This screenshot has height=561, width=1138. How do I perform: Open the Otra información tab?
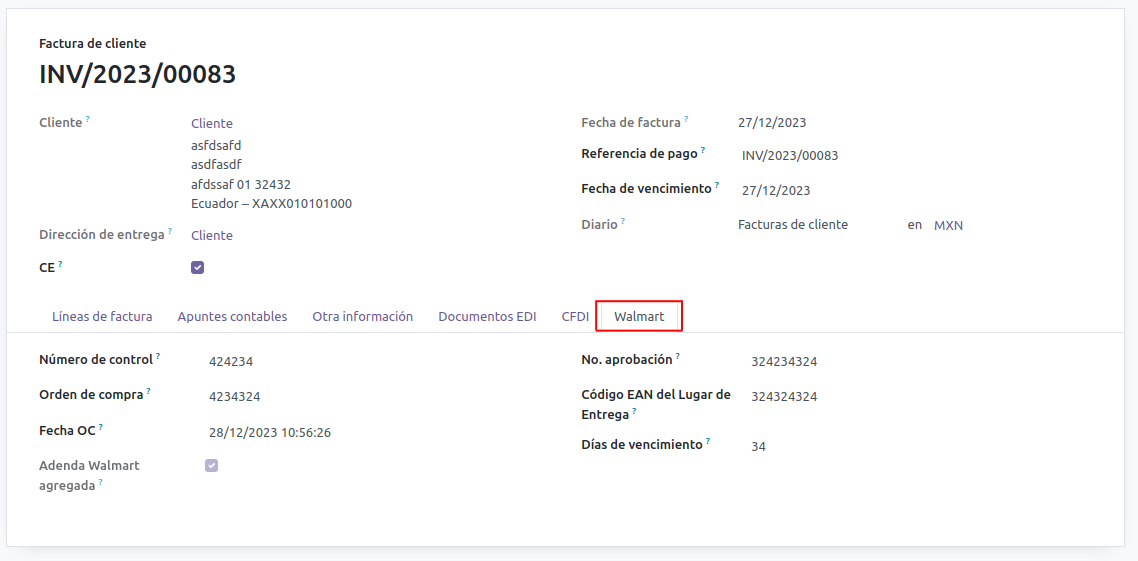point(362,317)
